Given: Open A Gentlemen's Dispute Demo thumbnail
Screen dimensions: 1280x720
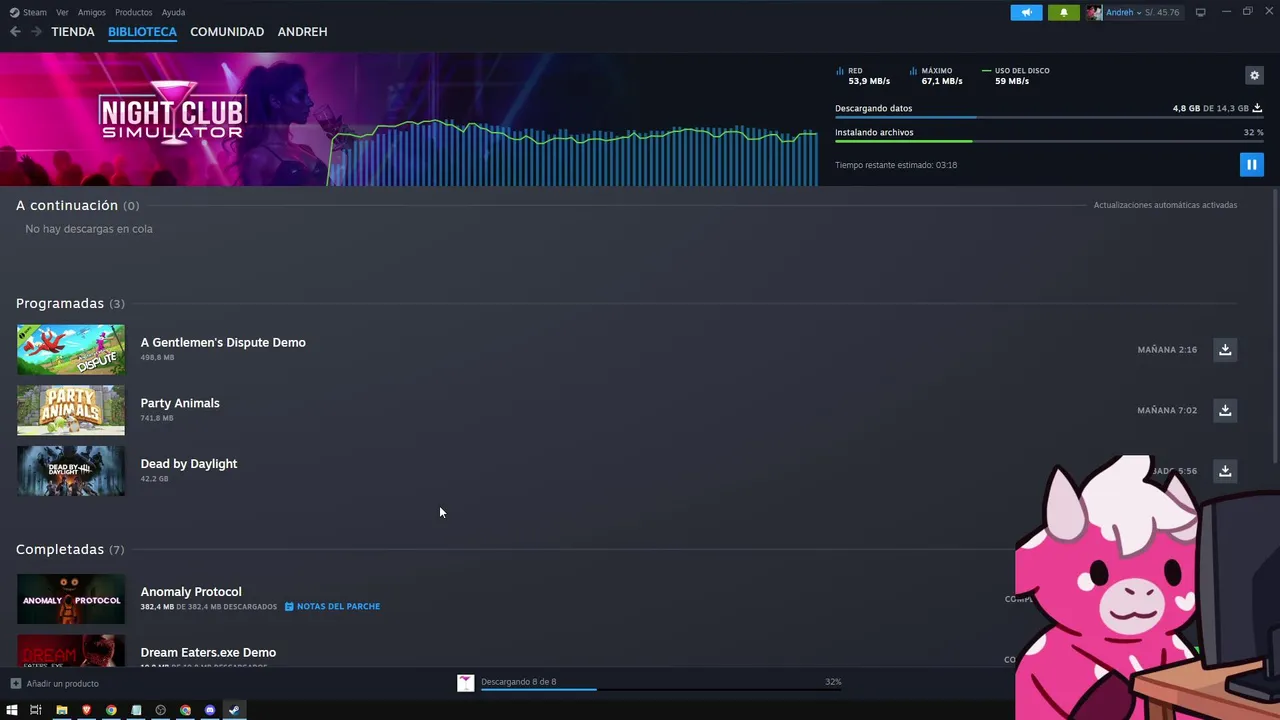Looking at the screenshot, I should click(x=71, y=349).
